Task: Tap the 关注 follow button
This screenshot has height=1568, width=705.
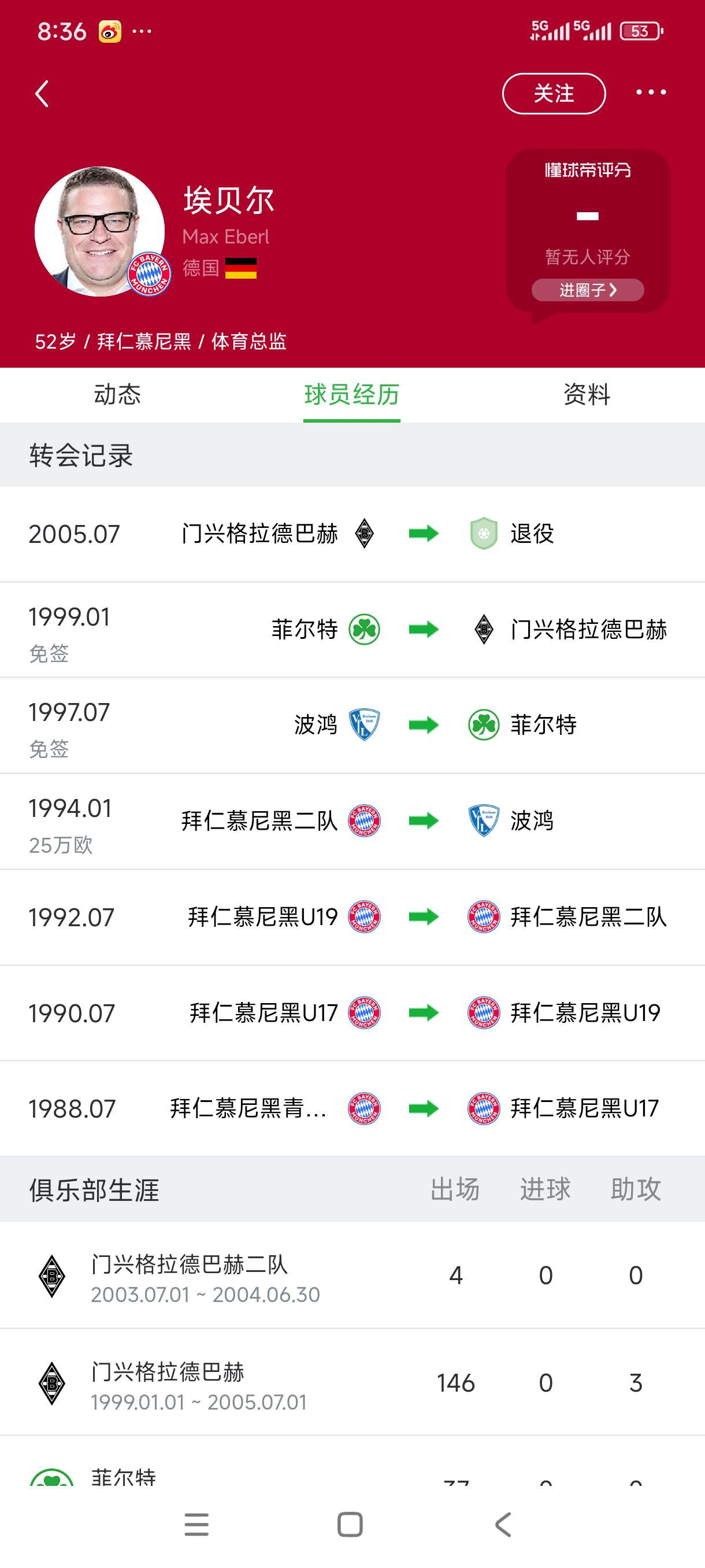Action: click(554, 94)
